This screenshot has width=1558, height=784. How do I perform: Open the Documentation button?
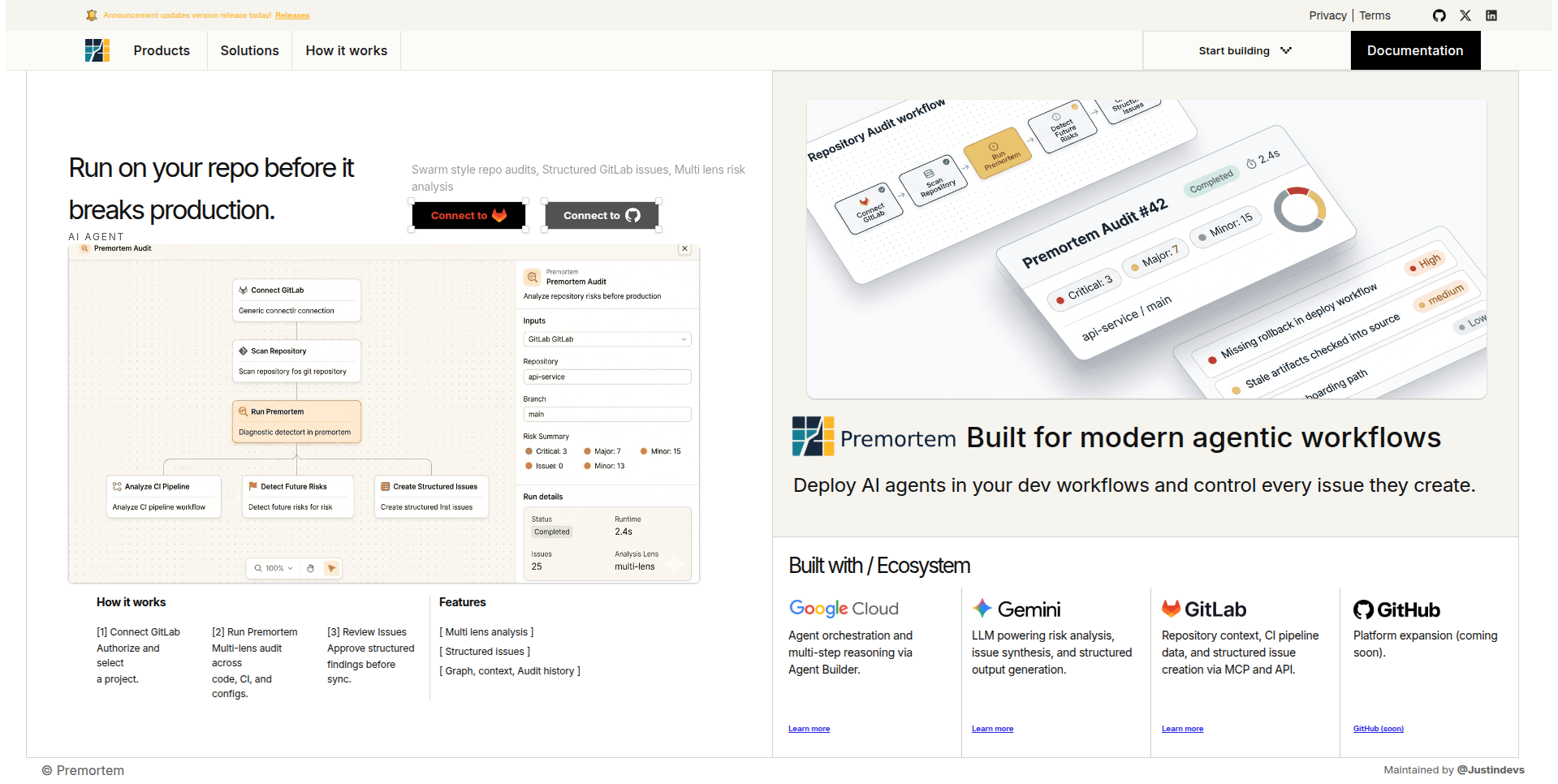[x=1415, y=50]
